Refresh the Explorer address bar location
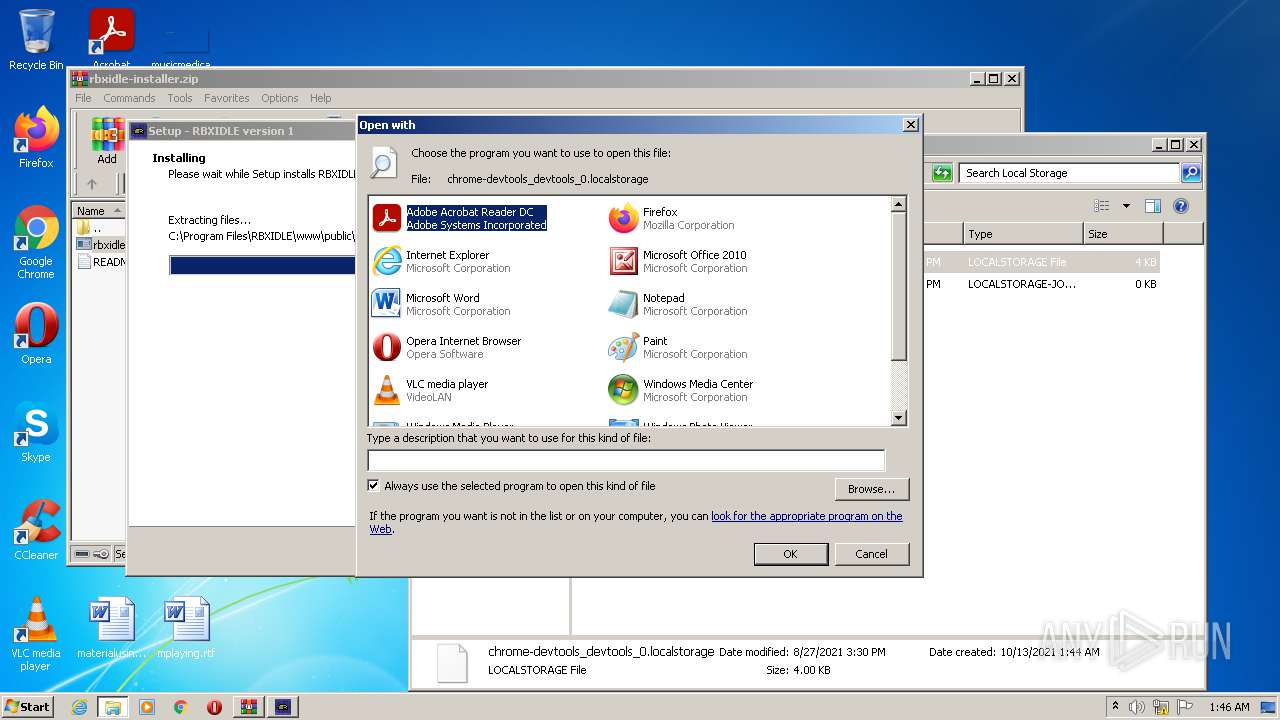The height and width of the screenshot is (720, 1280). pyautogui.click(x=942, y=173)
